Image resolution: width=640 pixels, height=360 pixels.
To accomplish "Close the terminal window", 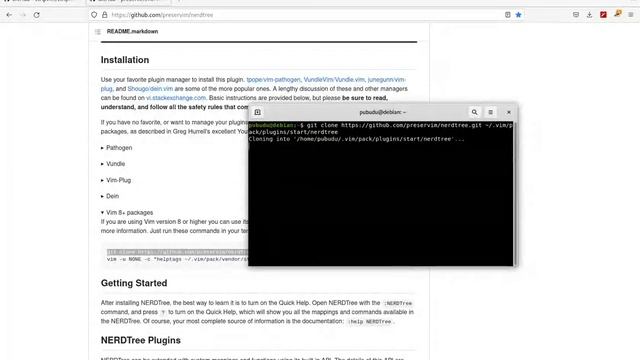I will pos(509,112).
